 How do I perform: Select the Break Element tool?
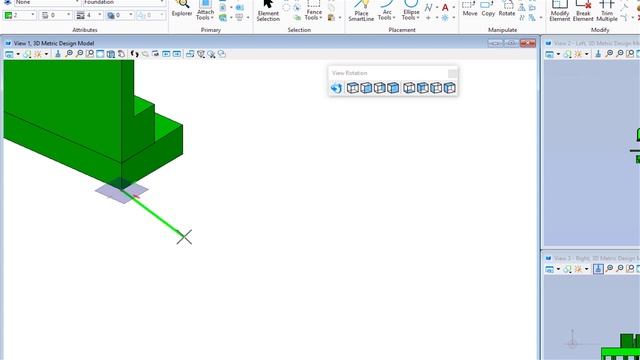pos(583,10)
